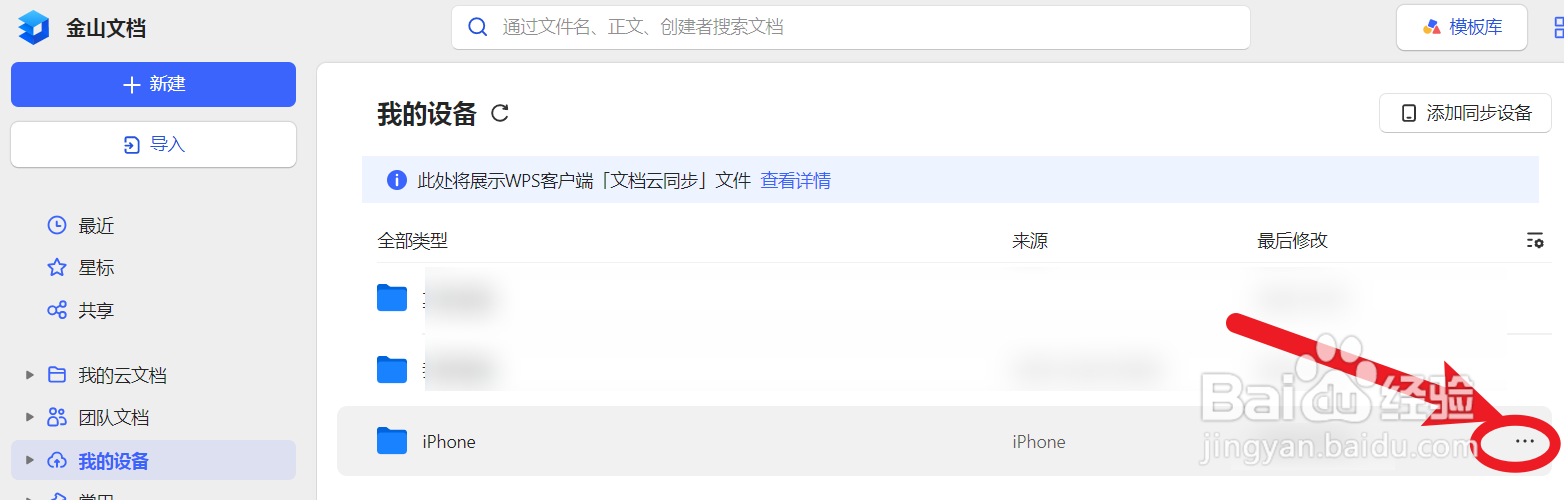Image resolution: width=1564 pixels, height=500 pixels.
Task: Open the column settings icon
Action: click(x=1535, y=240)
